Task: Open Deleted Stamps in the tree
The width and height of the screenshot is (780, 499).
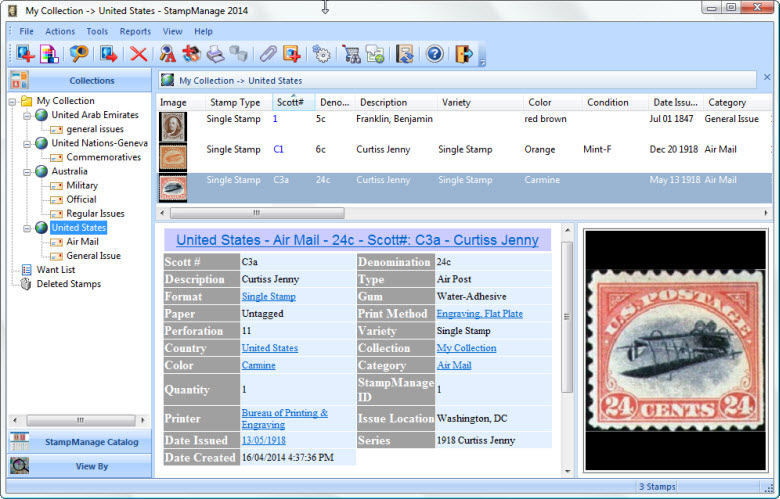Action: coord(69,284)
